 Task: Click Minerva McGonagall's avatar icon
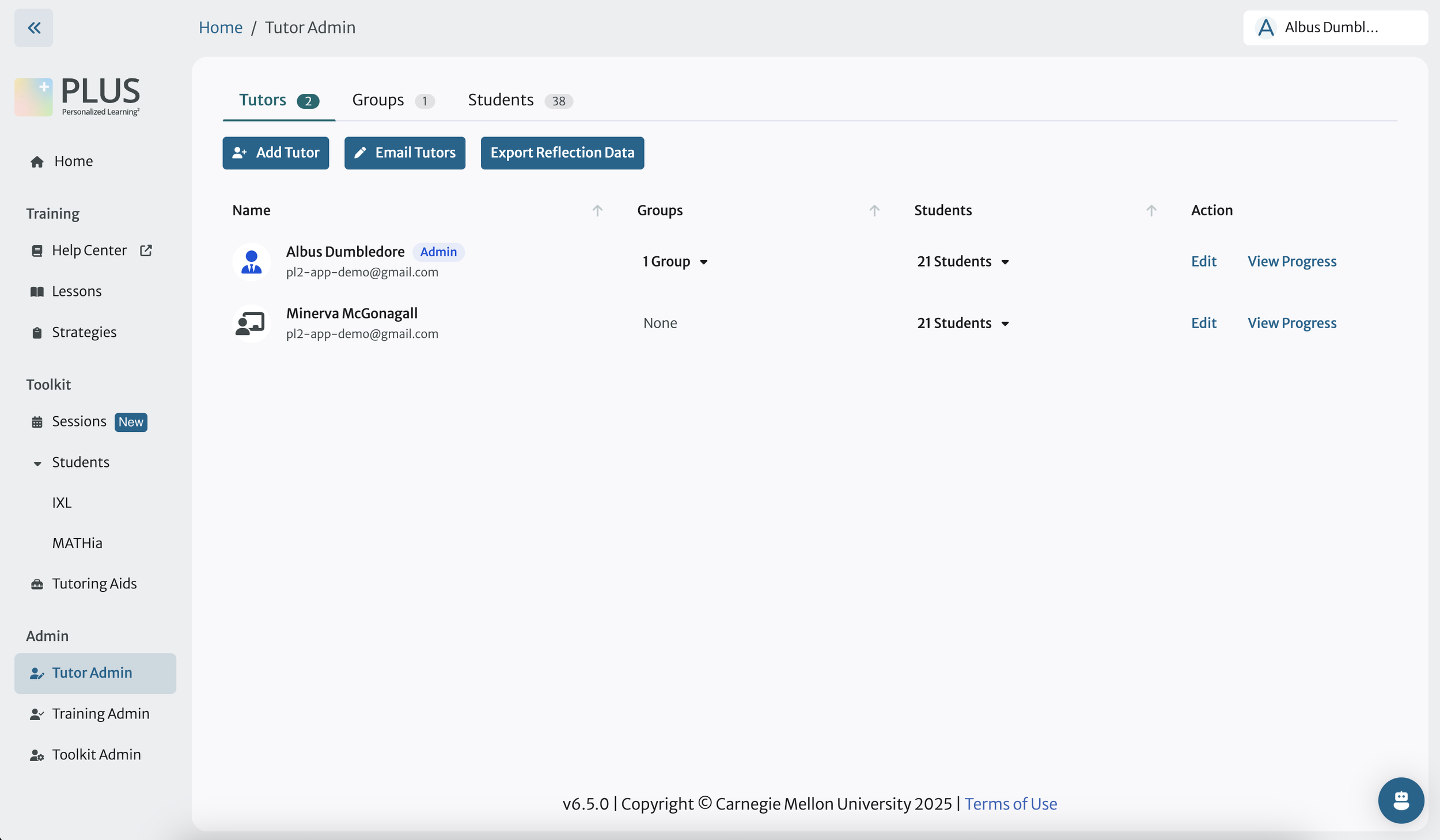tap(251, 324)
